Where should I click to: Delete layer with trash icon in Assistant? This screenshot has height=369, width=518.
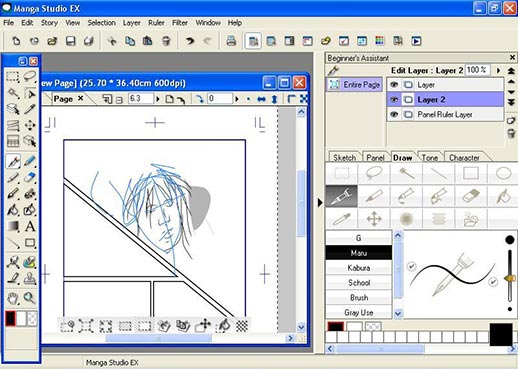511,134
